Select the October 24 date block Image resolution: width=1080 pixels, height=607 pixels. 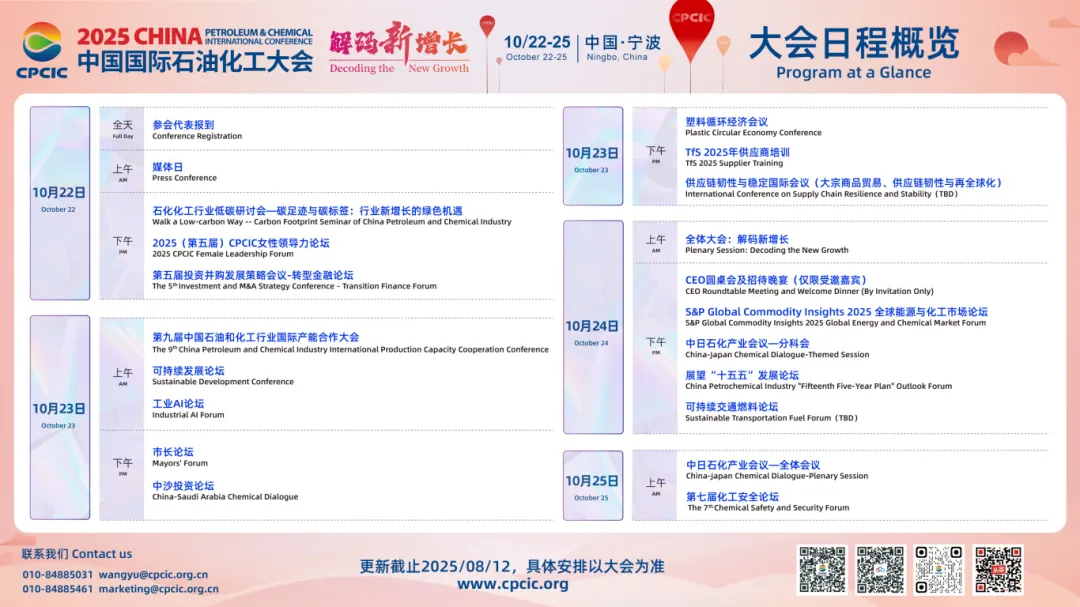click(x=593, y=327)
